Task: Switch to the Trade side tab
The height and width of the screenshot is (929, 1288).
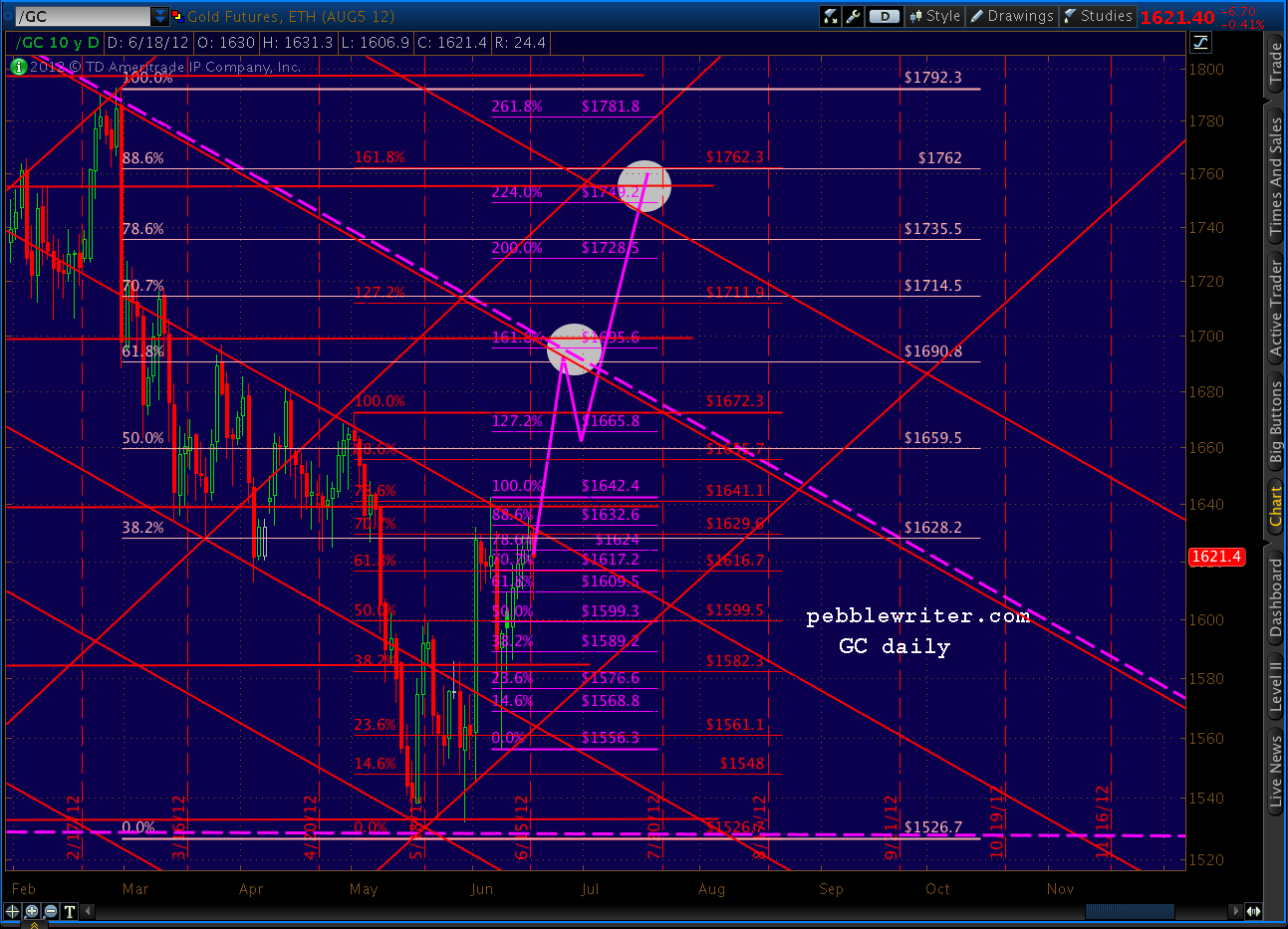Action: tap(1275, 65)
